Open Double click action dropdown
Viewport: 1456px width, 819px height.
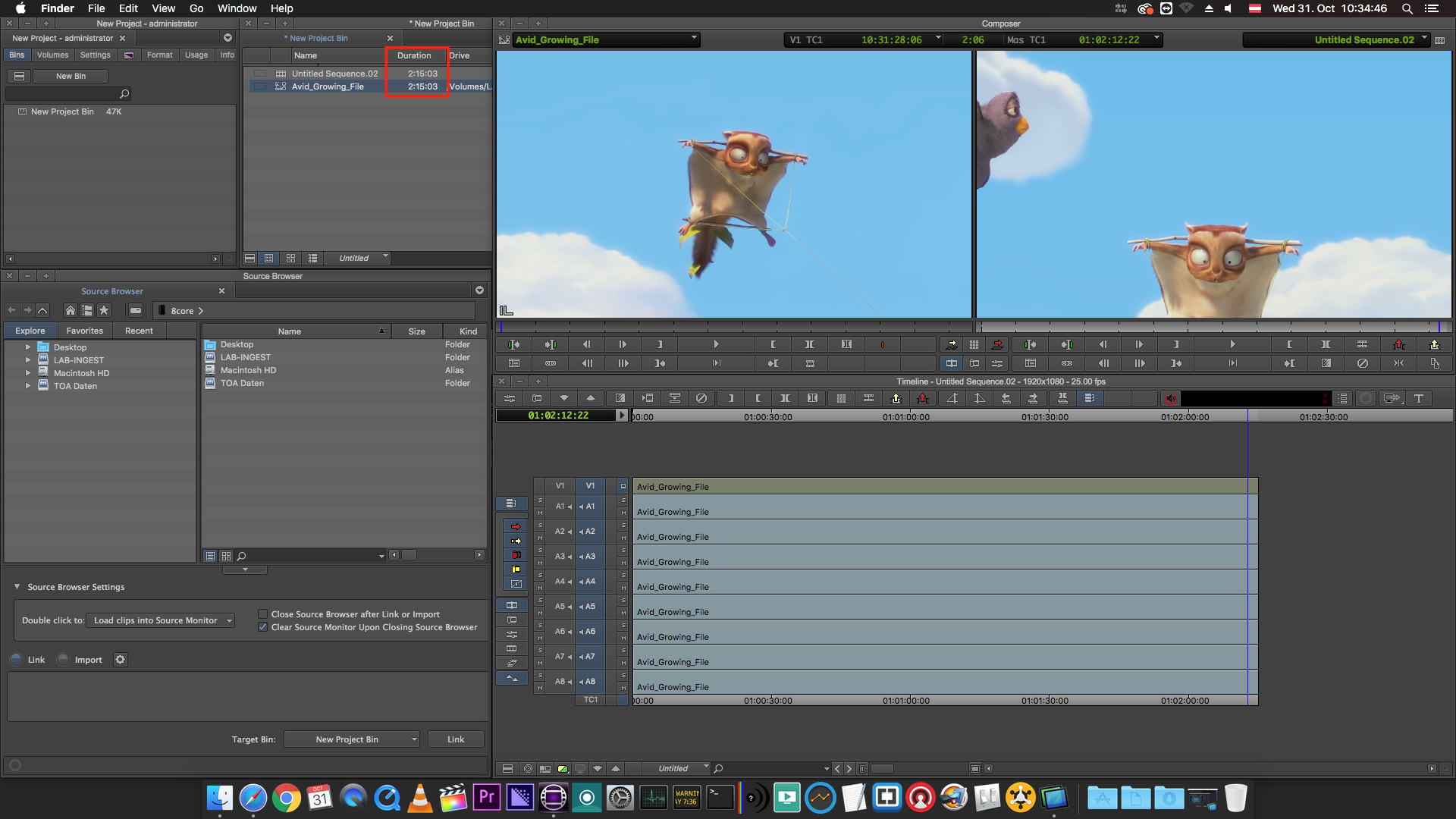point(160,620)
